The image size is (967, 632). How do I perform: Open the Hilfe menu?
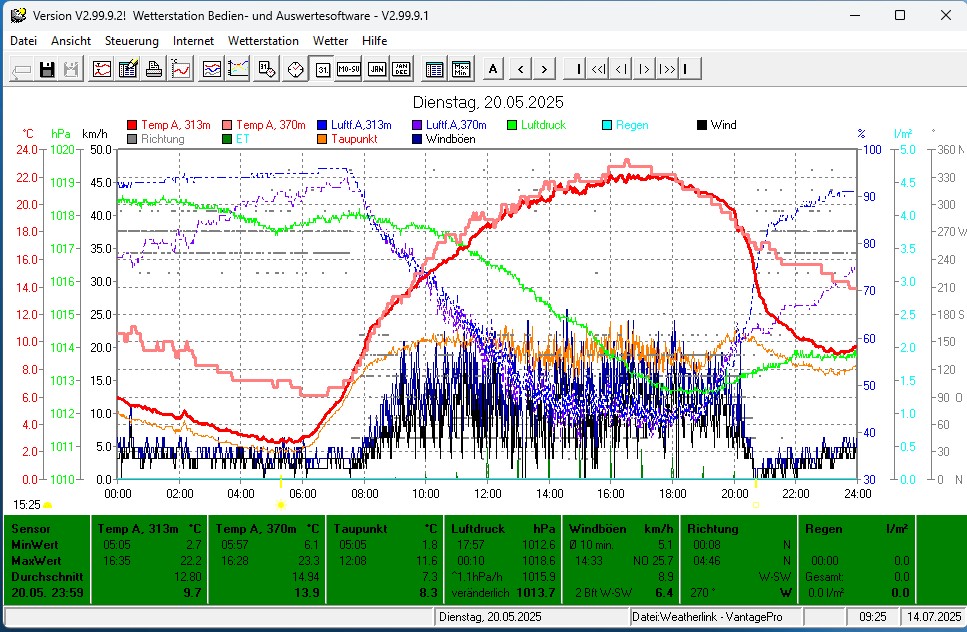pos(374,41)
